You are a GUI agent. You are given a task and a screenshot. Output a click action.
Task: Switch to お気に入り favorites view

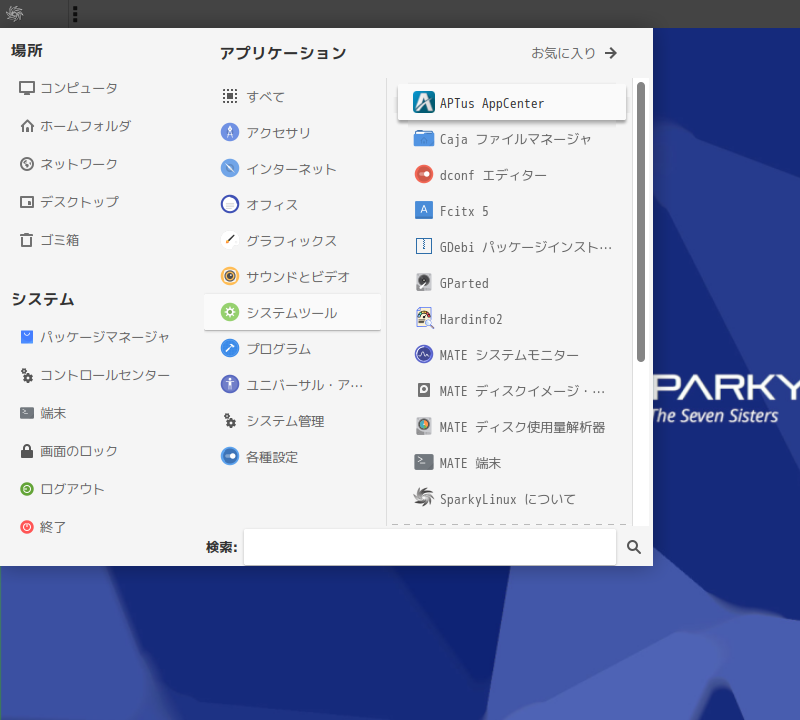coord(574,53)
